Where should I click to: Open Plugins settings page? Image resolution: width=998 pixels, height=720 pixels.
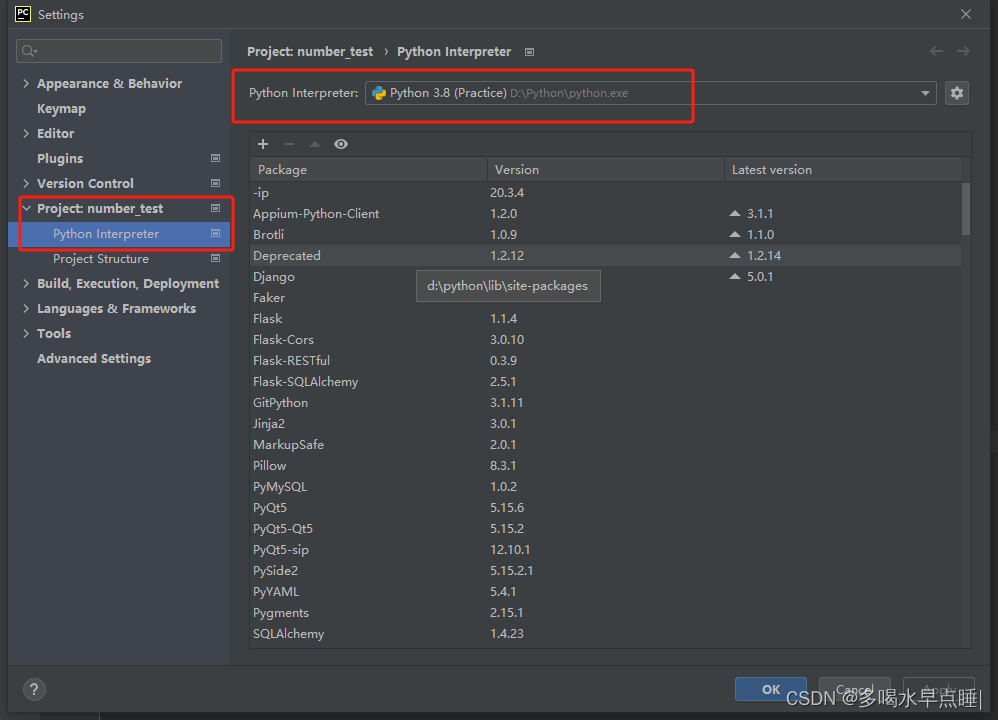60,159
